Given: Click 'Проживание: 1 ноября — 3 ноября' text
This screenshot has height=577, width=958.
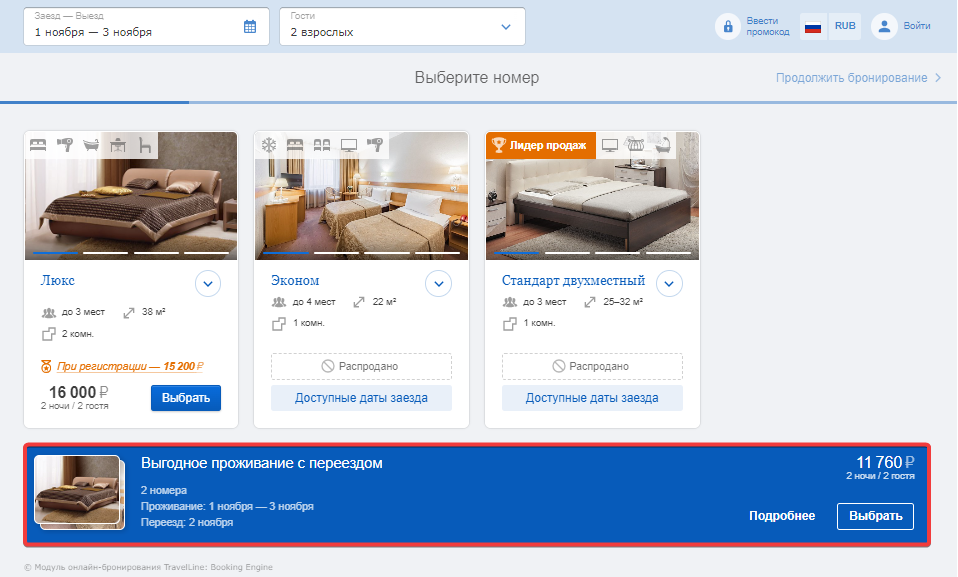Looking at the screenshot, I should (227, 506).
